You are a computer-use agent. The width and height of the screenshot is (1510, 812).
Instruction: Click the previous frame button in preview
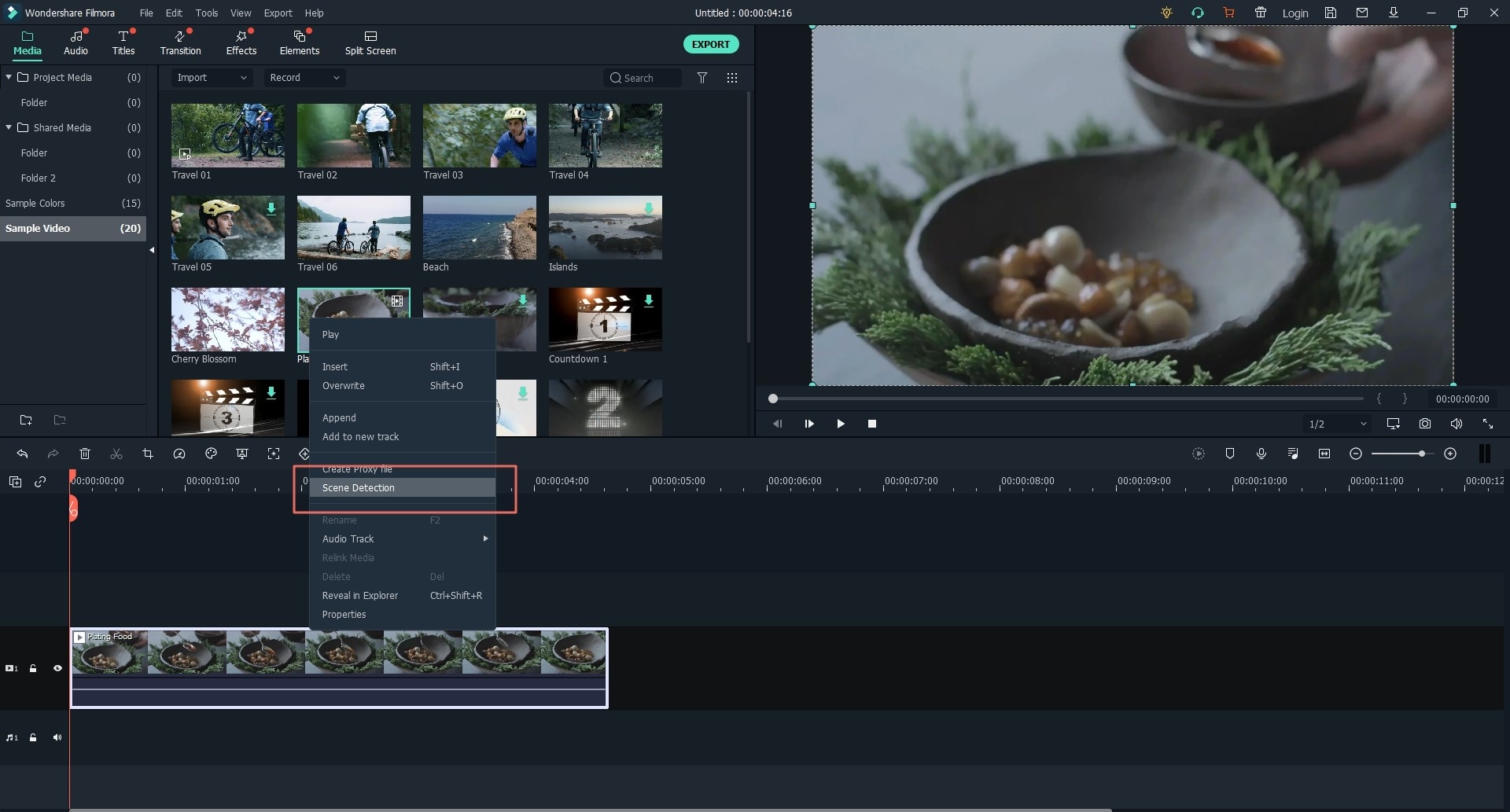click(778, 424)
